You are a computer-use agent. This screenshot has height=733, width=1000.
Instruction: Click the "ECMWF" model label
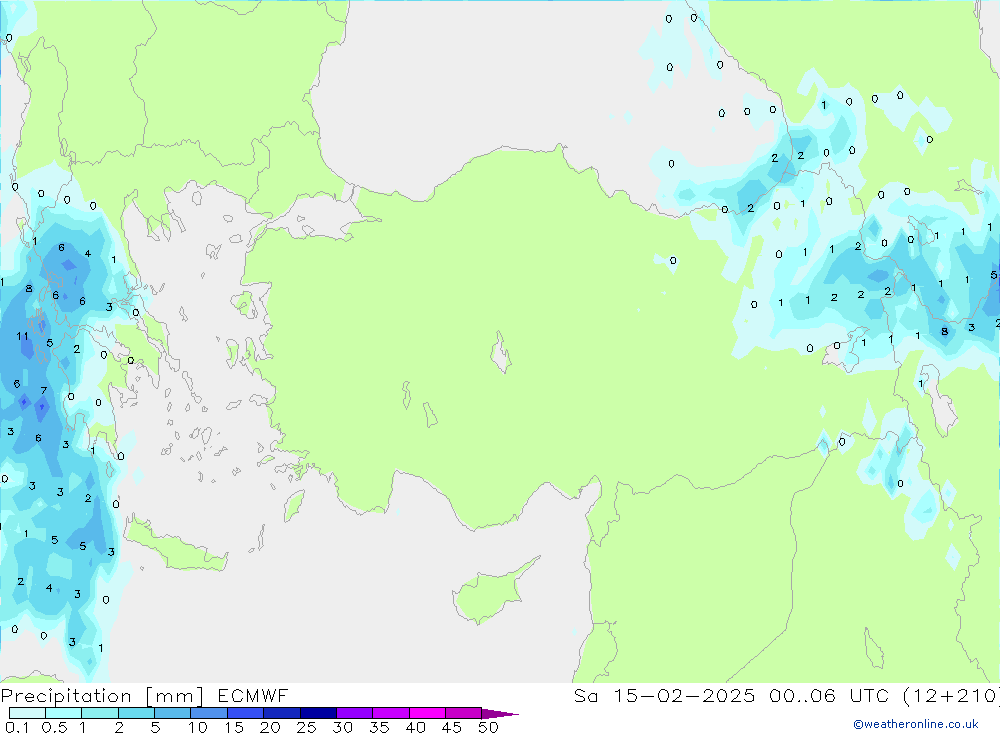coord(253,696)
